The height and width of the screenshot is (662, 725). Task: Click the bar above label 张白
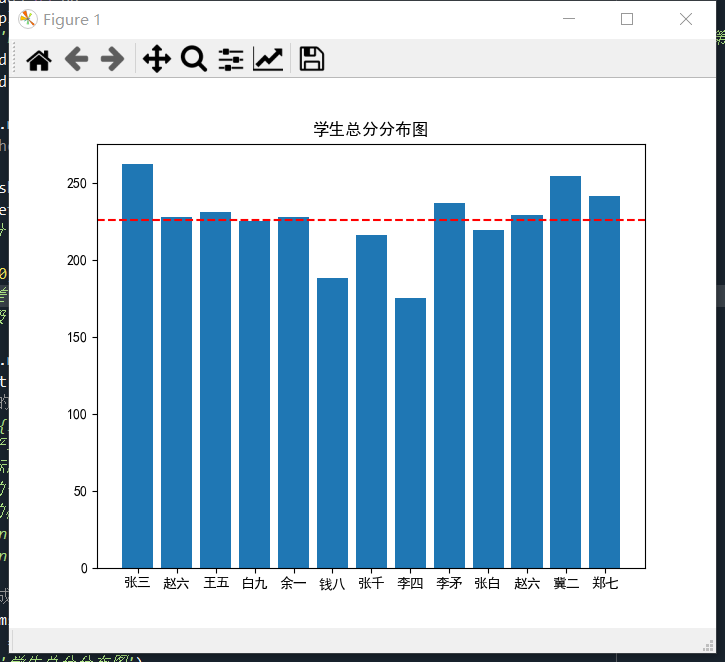[x=488, y=399]
